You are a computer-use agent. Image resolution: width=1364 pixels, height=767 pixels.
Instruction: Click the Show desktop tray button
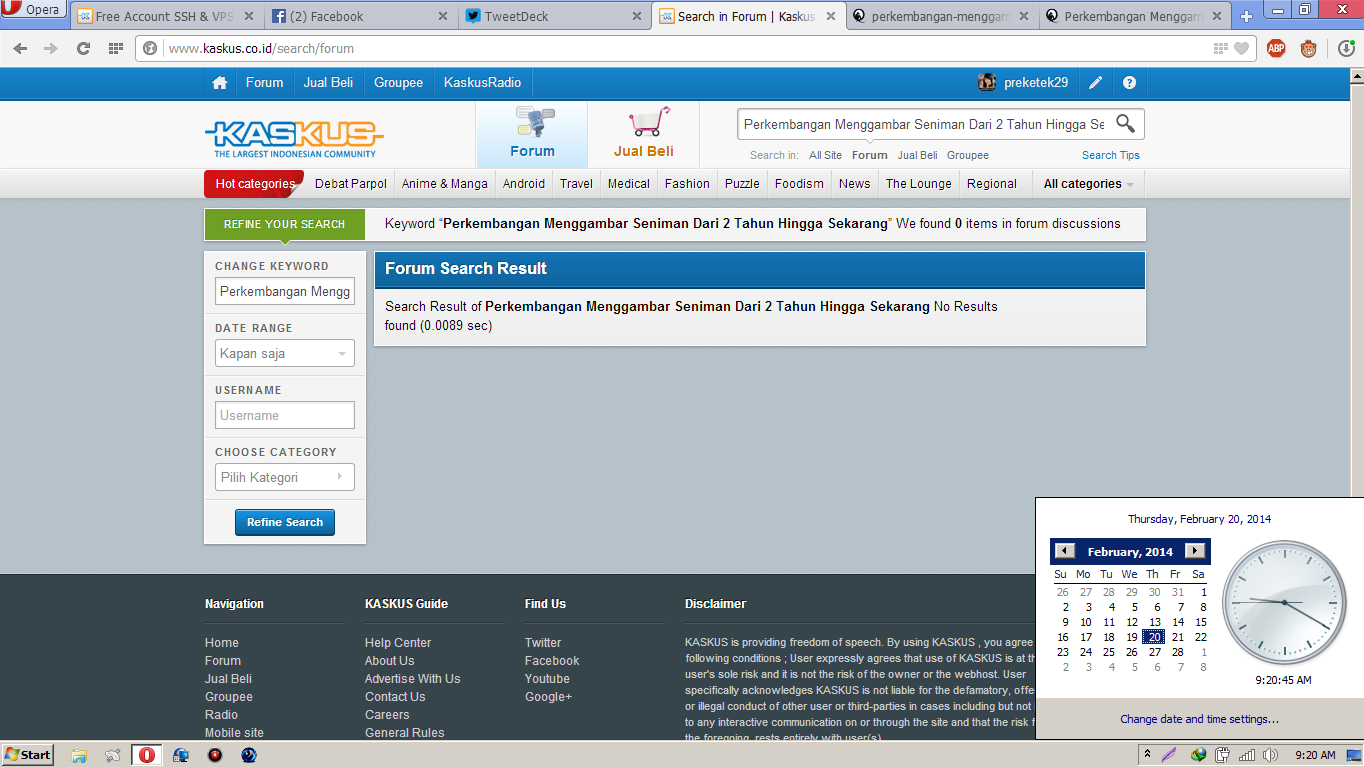point(1353,755)
